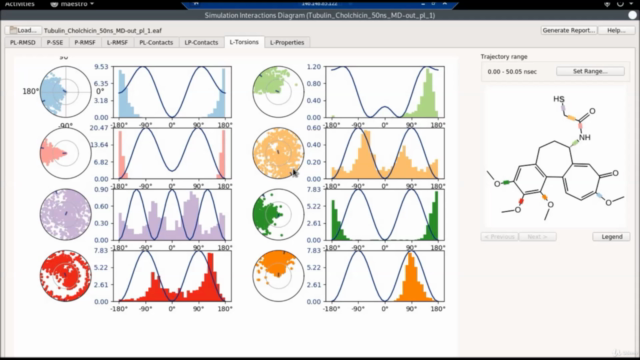Screen dimensions: 640x360
Task: Click the light orange radial torsion plot
Action: [278, 153]
